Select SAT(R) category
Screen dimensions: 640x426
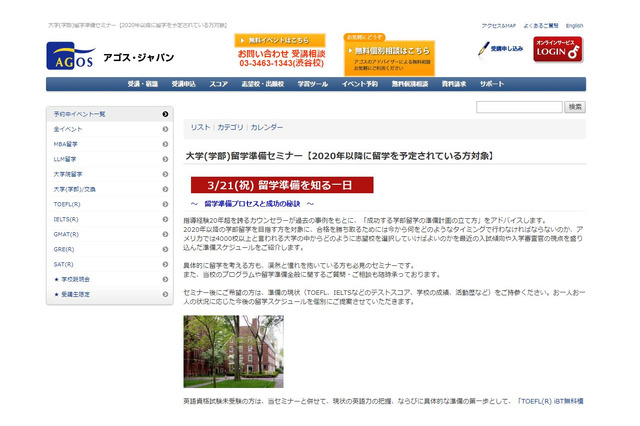point(110,264)
